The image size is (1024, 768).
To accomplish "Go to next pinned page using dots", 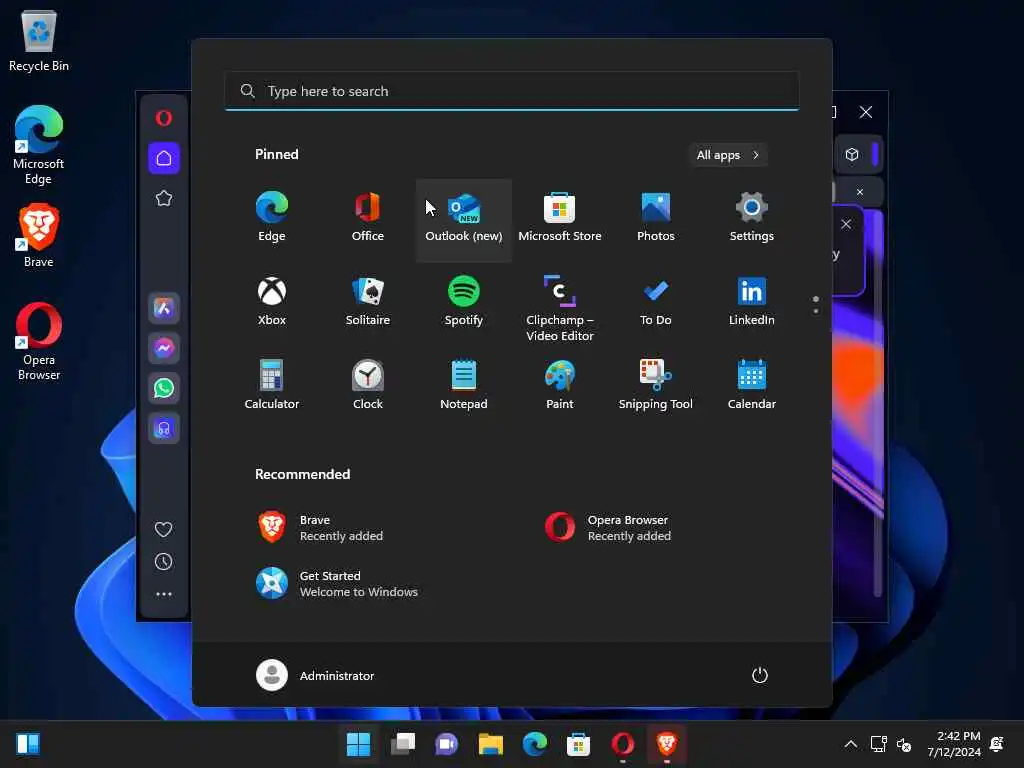I will coord(816,312).
